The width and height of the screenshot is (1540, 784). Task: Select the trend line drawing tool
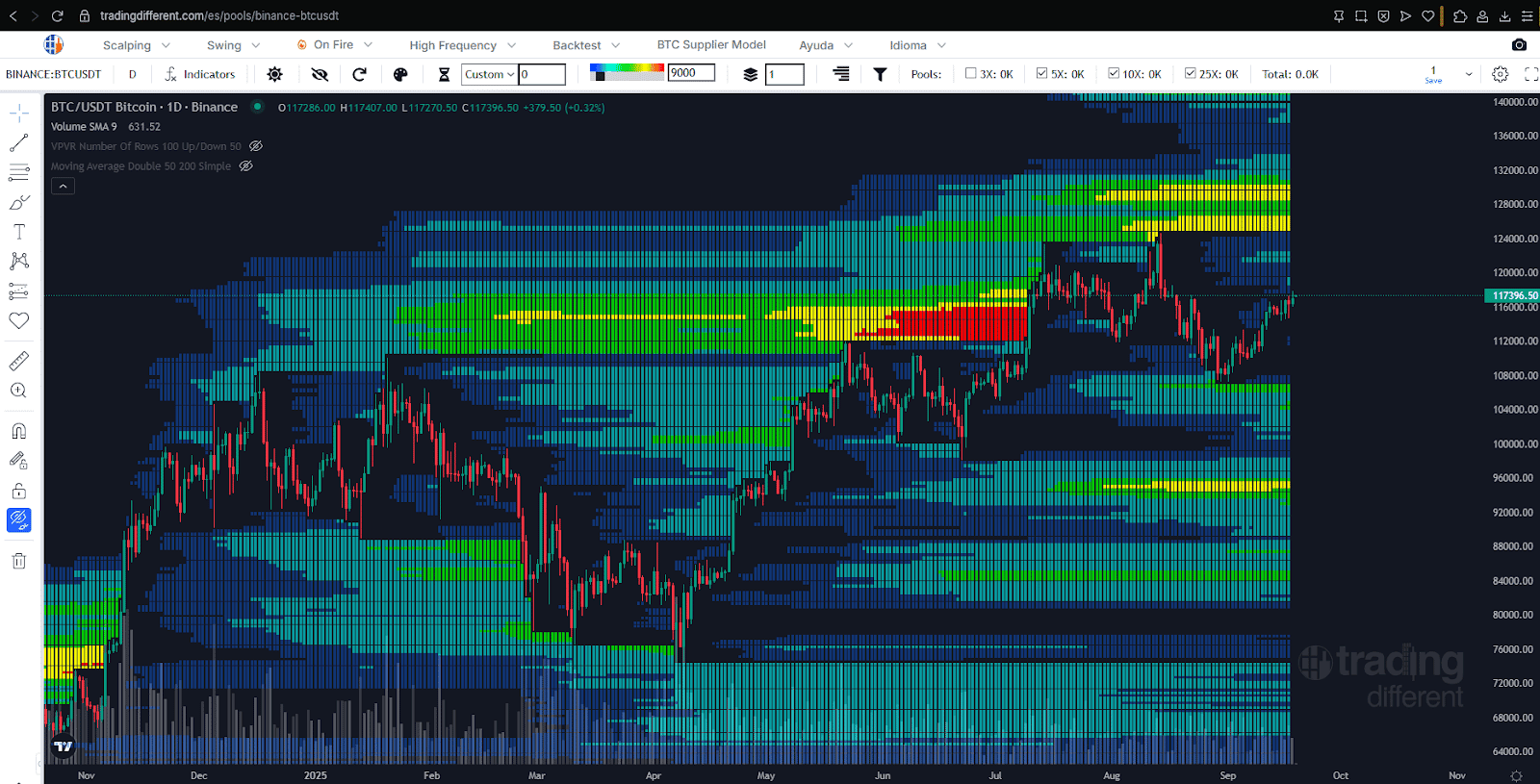[18, 143]
